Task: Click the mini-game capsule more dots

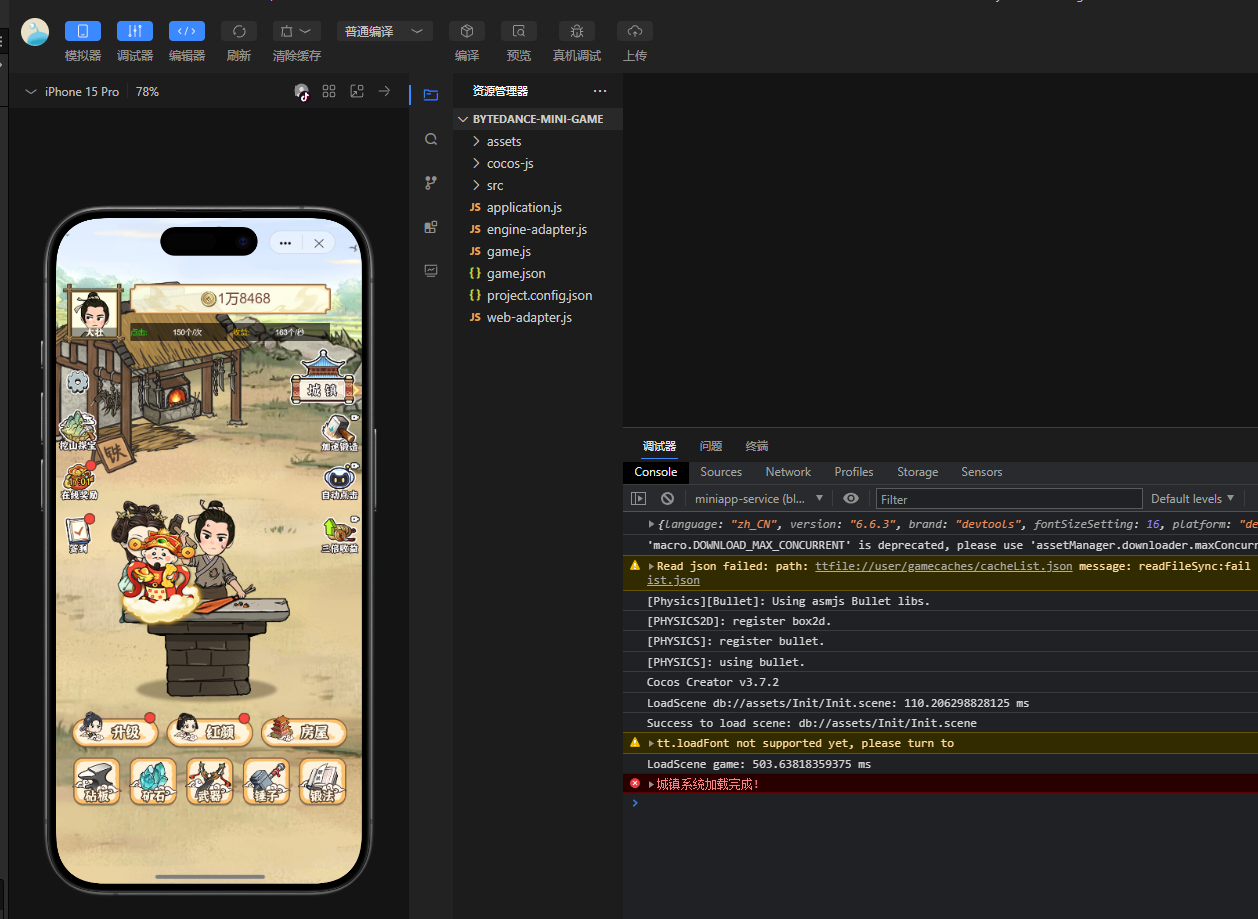Action: [285, 243]
